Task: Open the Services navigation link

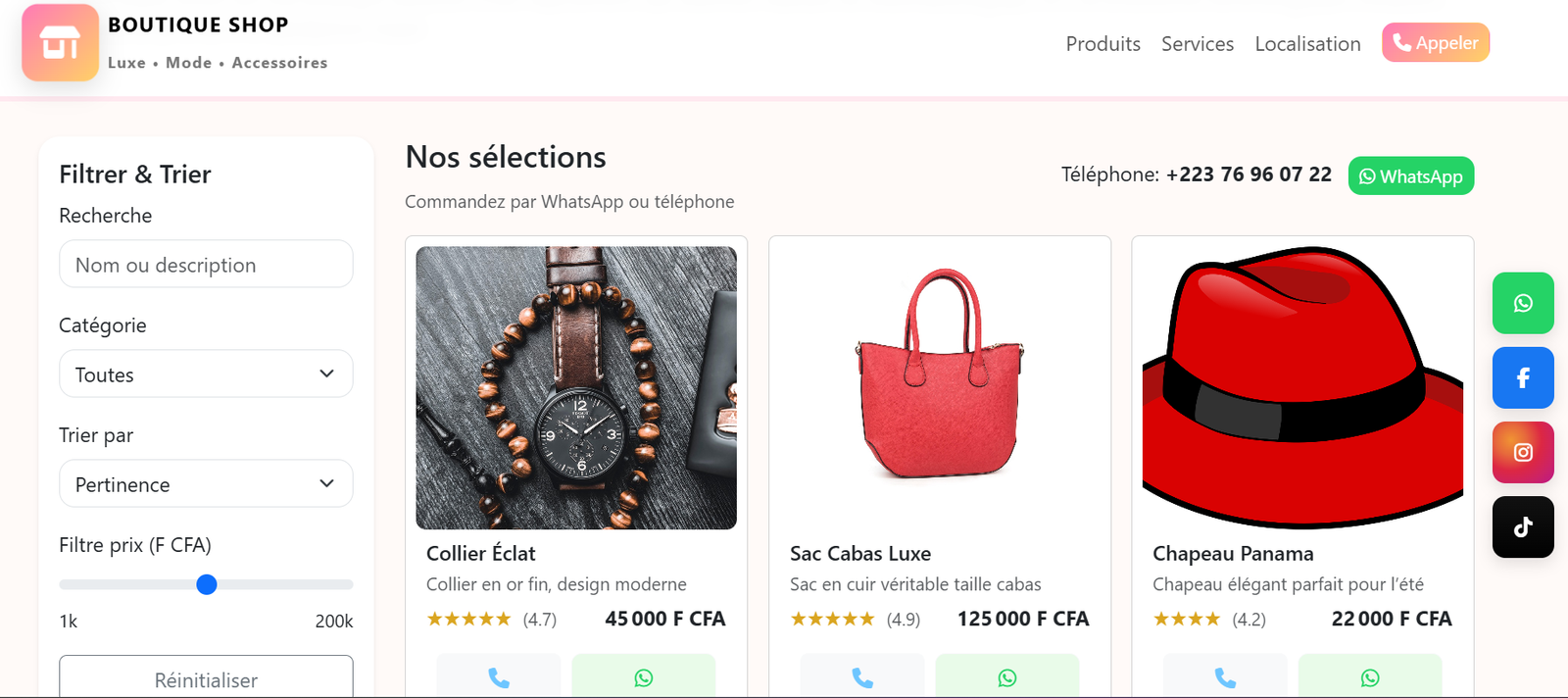Action: [x=1198, y=43]
